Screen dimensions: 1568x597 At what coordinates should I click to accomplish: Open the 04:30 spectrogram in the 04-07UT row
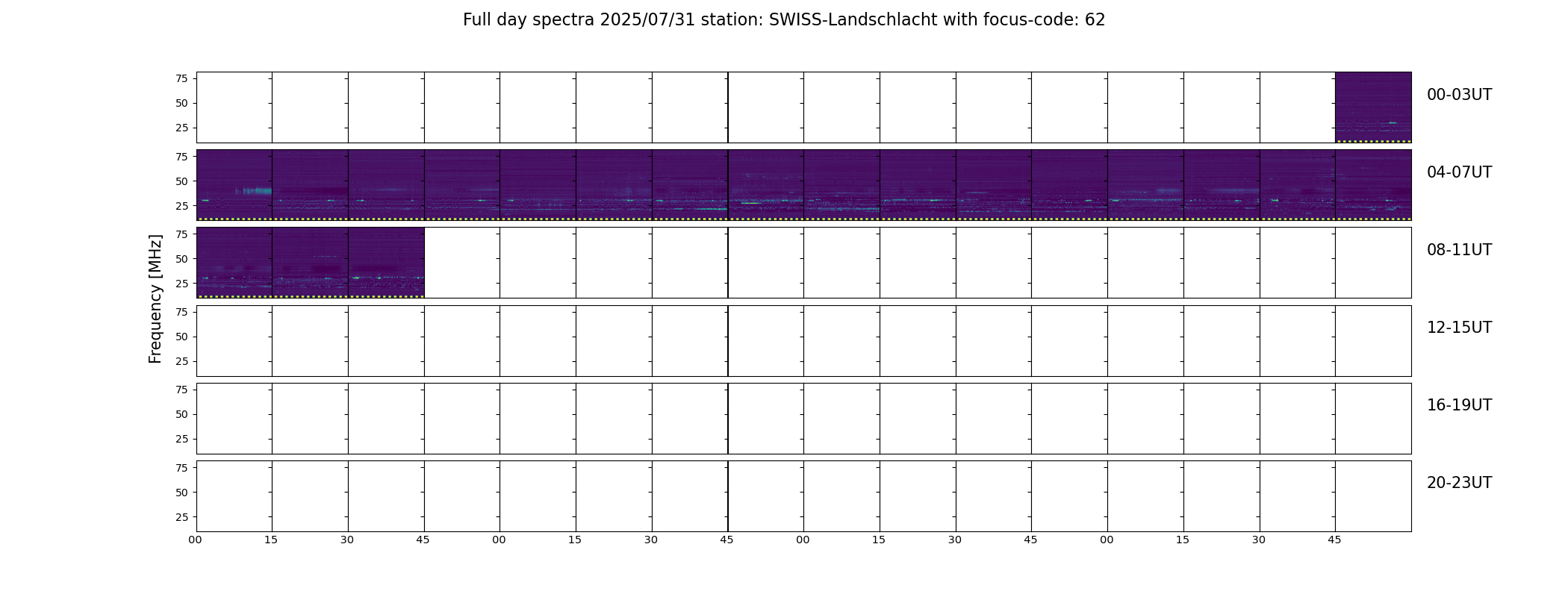pyautogui.click(x=386, y=185)
